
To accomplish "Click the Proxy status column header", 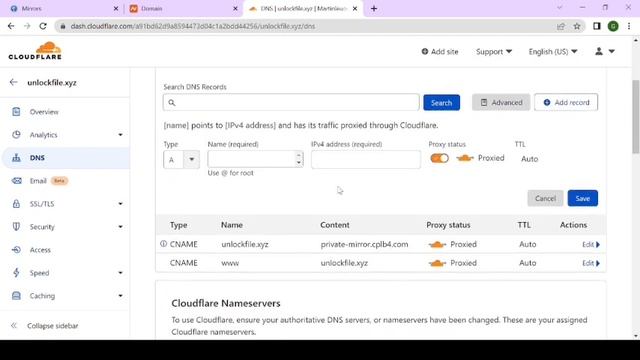I will tap(448, 225).
